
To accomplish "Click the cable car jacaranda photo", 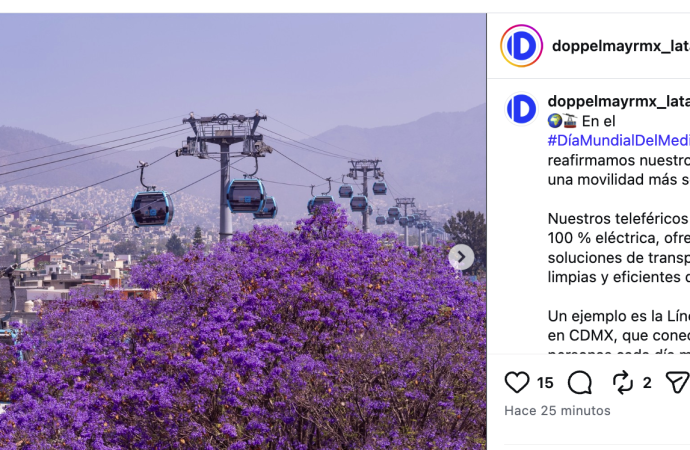I will (243, 231).
